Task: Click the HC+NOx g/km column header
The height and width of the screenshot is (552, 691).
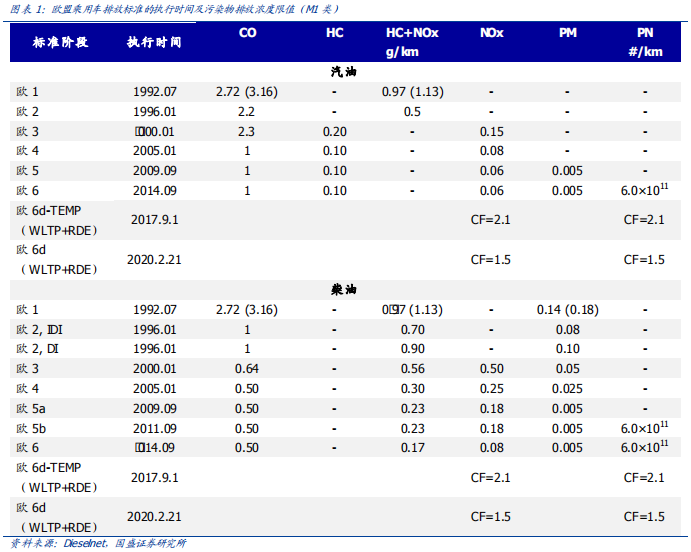Action: click(412, 42)
